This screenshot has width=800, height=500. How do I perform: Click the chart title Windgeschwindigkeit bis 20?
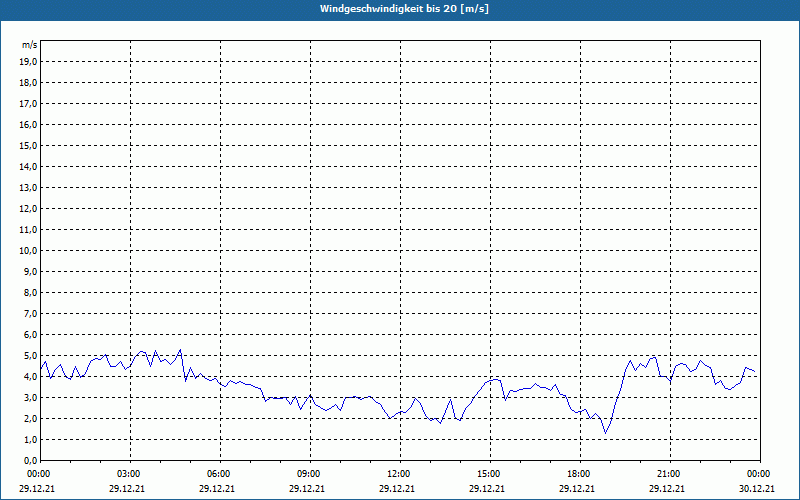pyautogui.click(x=404, y=9)
